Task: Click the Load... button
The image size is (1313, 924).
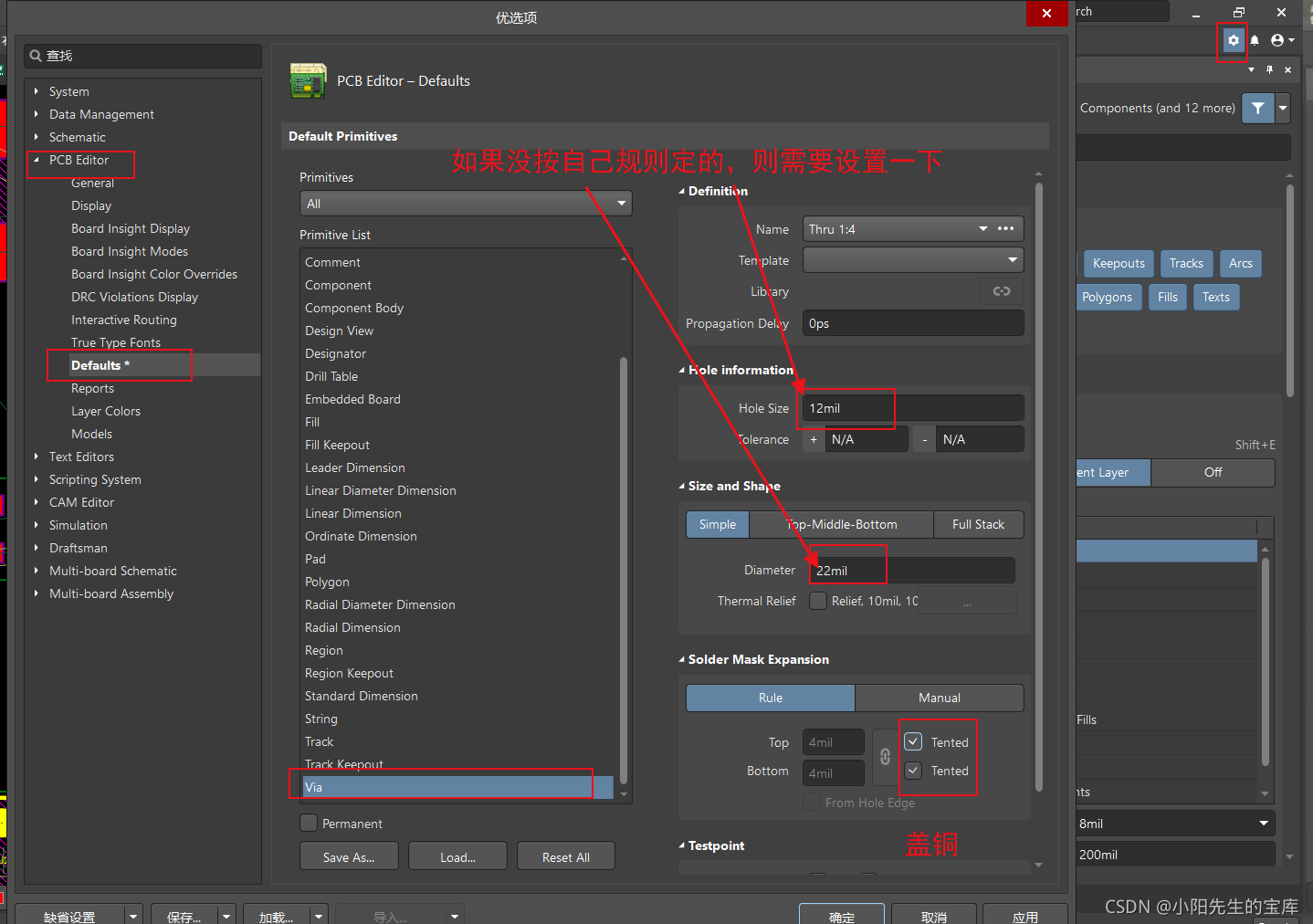Action: [x=457, y=856]
